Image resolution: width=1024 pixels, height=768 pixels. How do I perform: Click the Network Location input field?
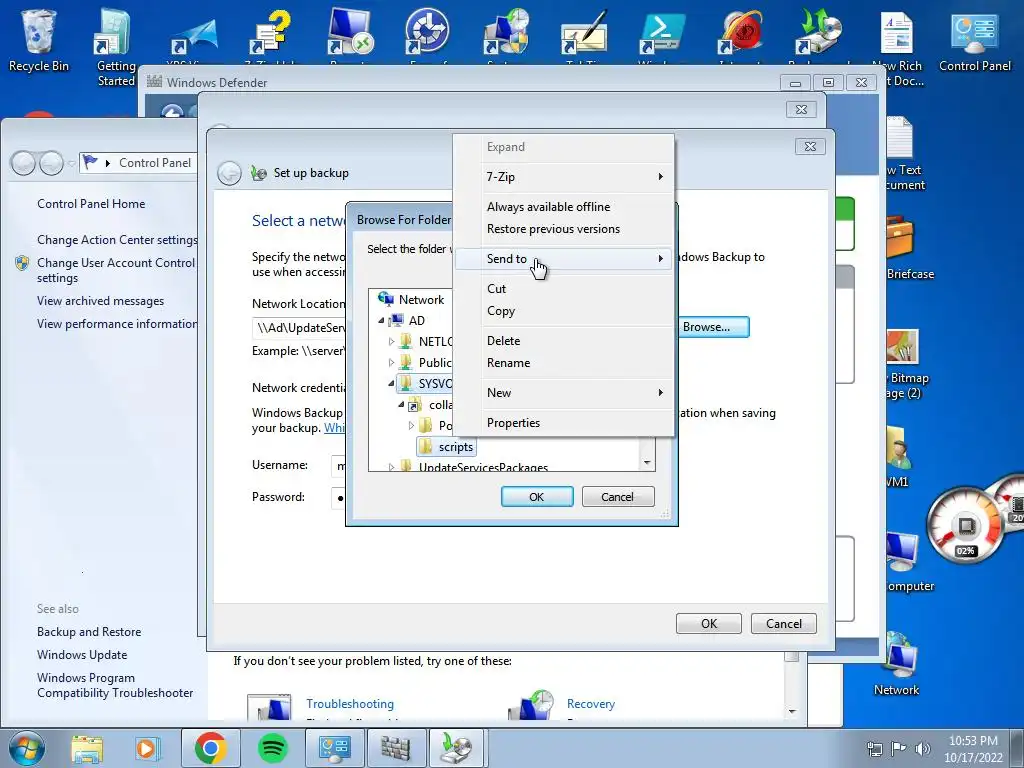tap(299, 327)
